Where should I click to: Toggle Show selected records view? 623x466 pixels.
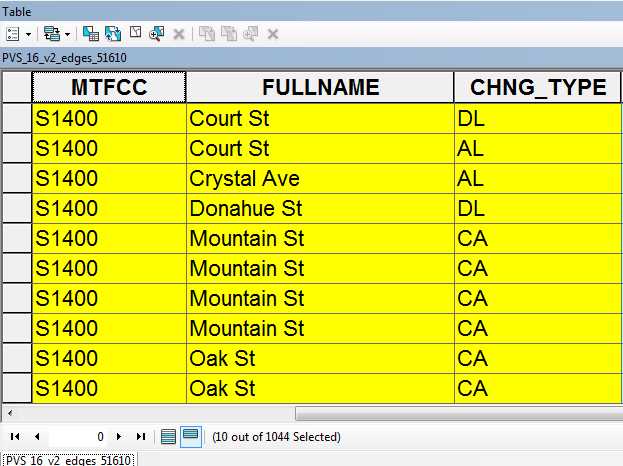(x=190, y=437)
